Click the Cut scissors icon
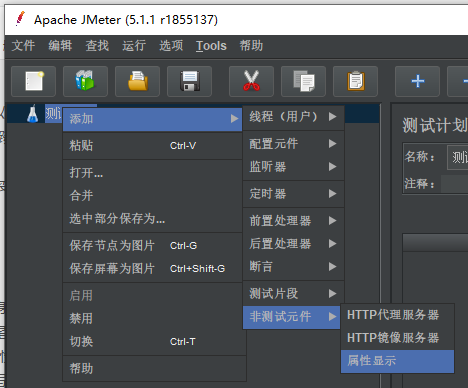 tap(251, 81)
